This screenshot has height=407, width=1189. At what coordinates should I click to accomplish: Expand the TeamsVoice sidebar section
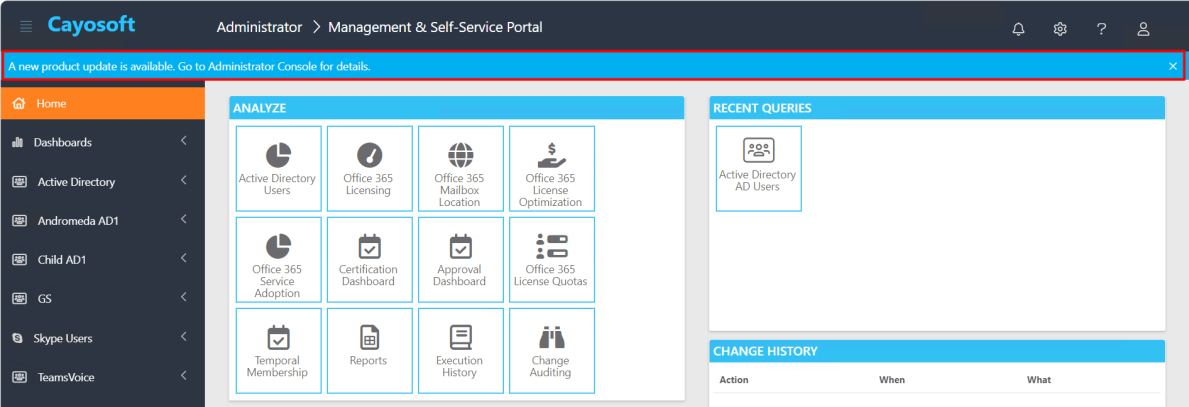[x=102, y=377]
